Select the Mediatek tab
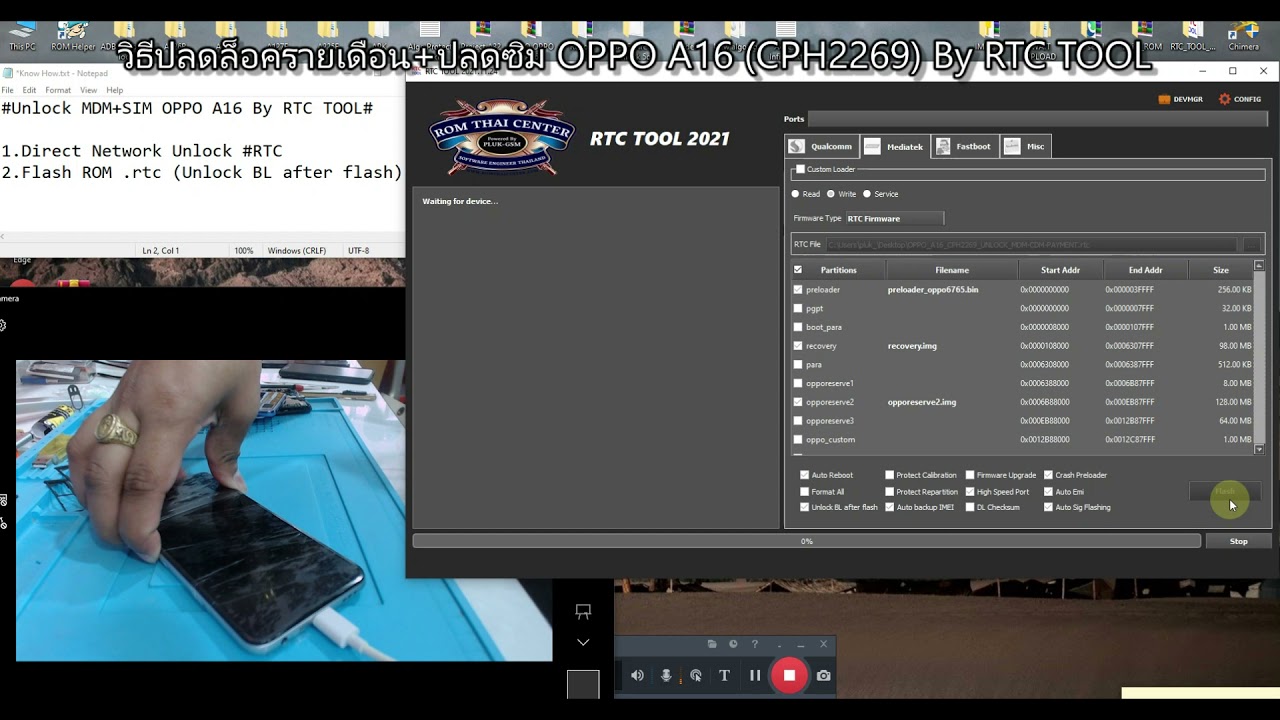 pos(896,146)
